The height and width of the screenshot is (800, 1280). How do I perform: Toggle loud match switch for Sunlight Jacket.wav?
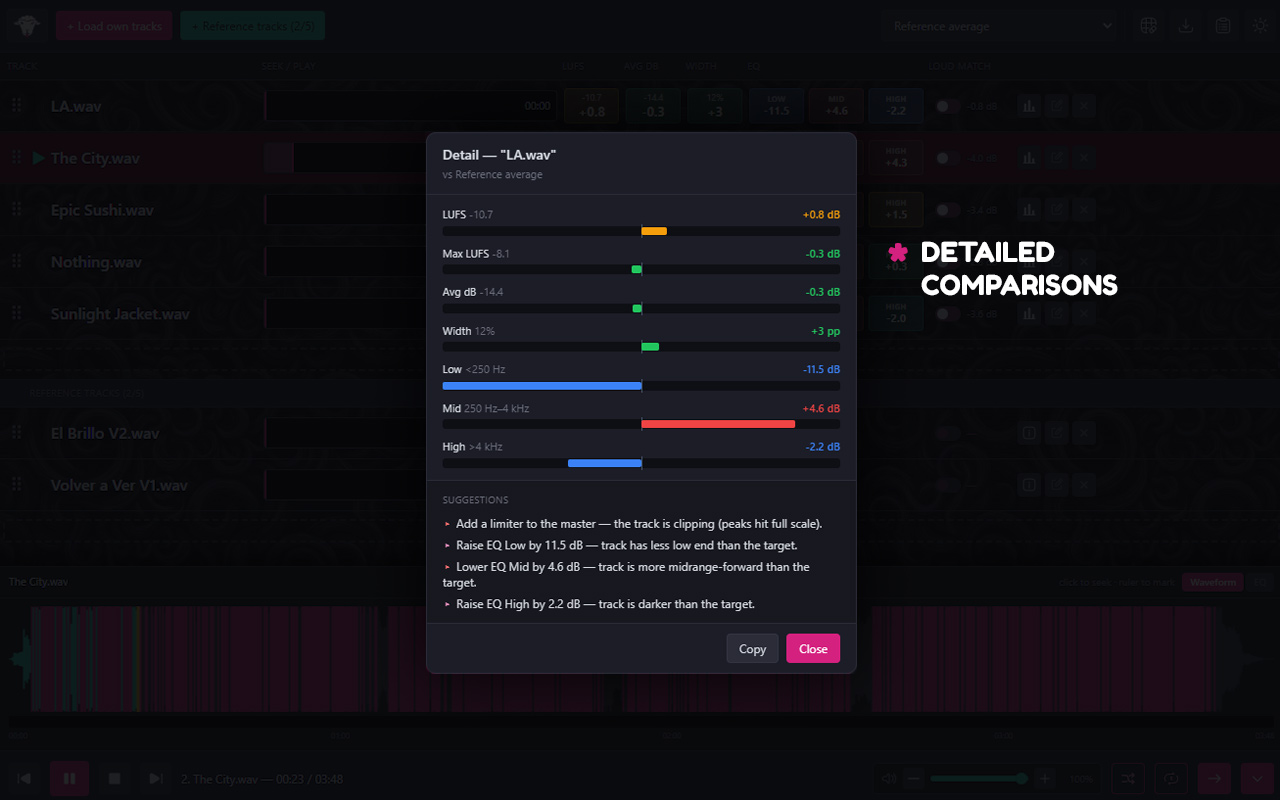click(948, 314)
